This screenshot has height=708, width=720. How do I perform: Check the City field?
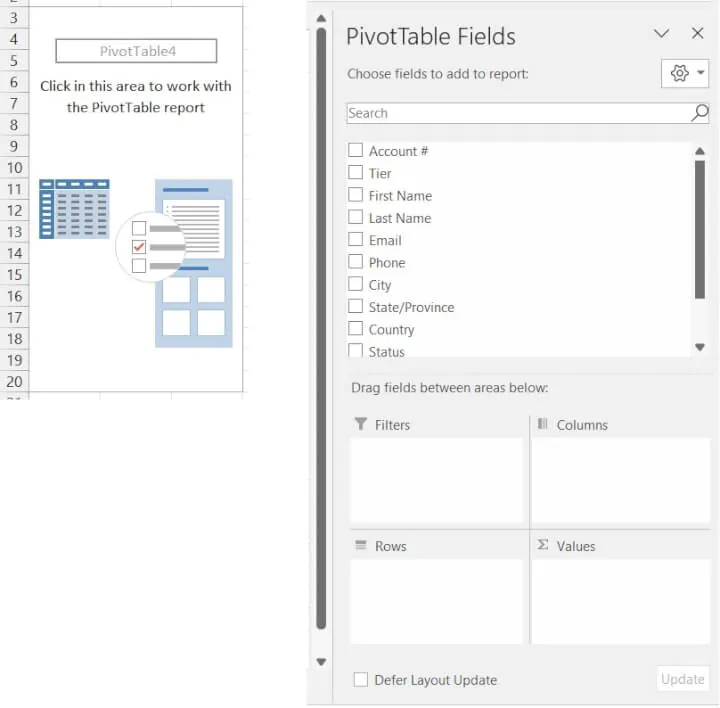(355, 284)
